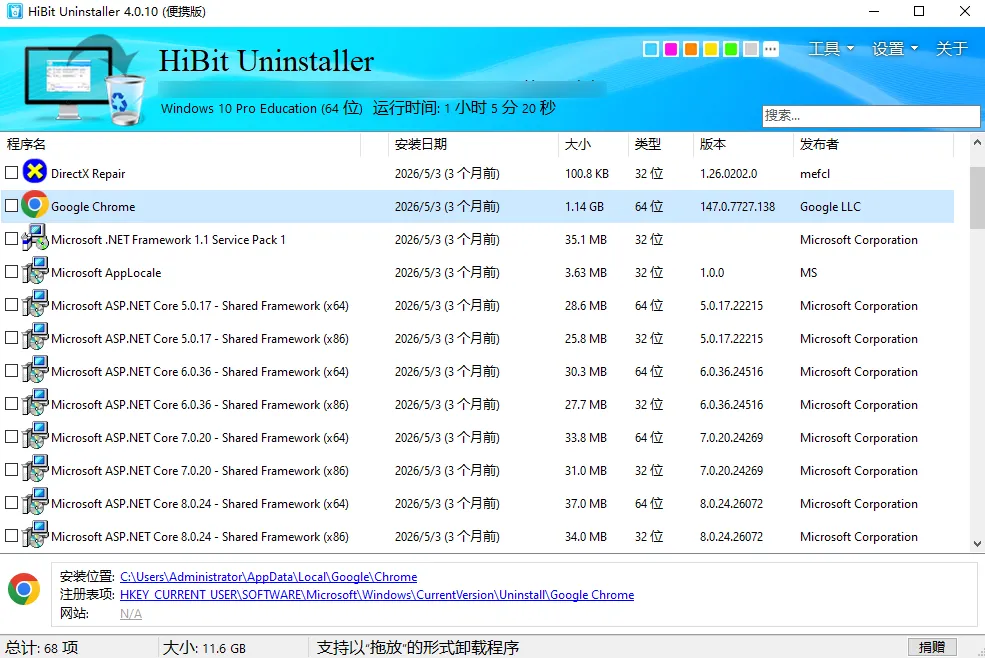Click the Google Chrome icon in list
Screen dimensions: 985x658
click(x=35, y=206)
